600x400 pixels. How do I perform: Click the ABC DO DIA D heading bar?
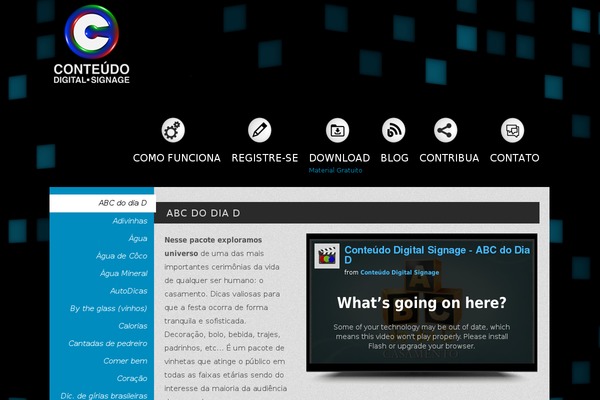click(347, 213)
